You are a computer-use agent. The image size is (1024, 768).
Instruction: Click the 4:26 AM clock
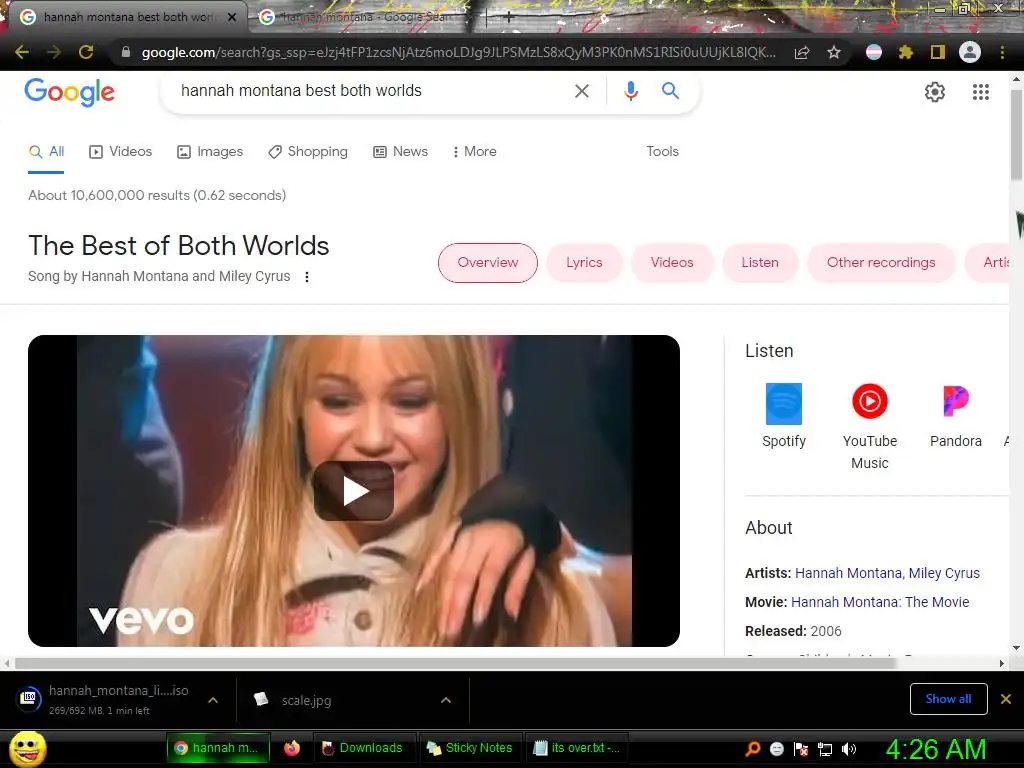[935, 749]
